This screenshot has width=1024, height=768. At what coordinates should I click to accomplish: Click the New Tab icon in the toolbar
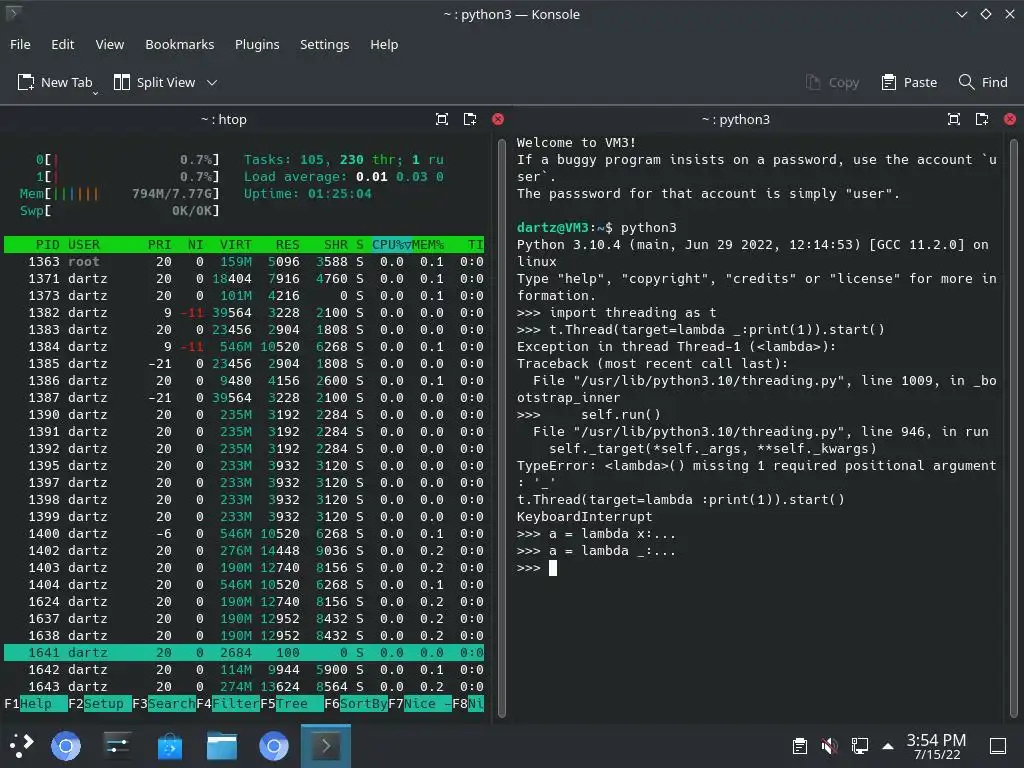click(x=25, y=82)
